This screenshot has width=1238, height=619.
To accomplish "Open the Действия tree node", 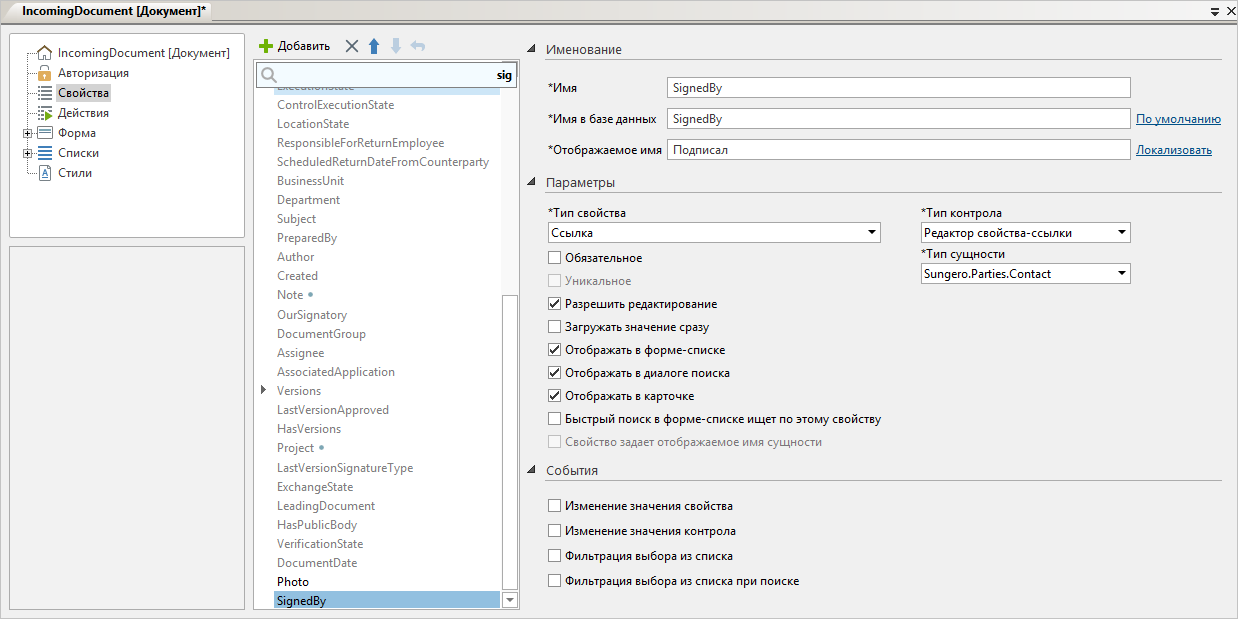I will coord(83,113).
